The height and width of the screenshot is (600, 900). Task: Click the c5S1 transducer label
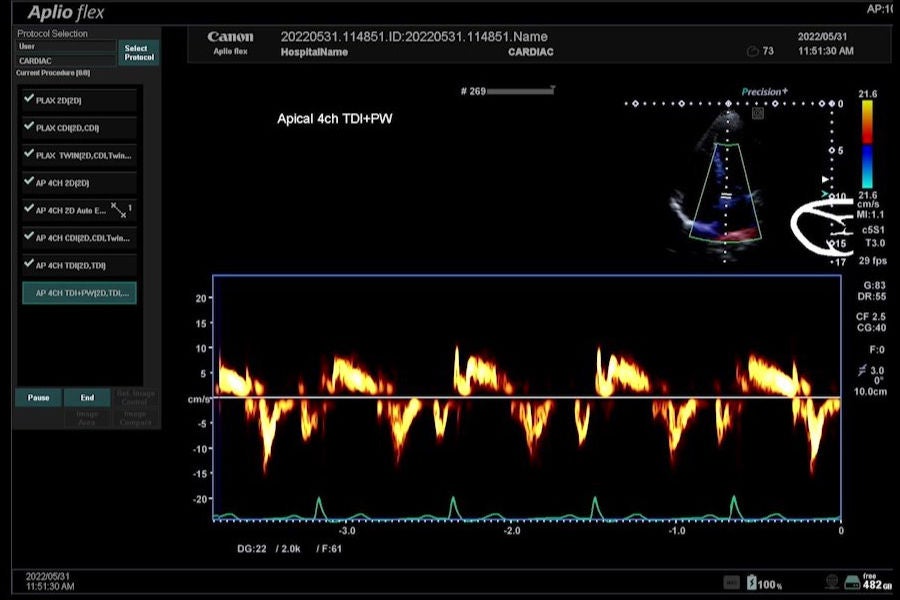[873, 230]
